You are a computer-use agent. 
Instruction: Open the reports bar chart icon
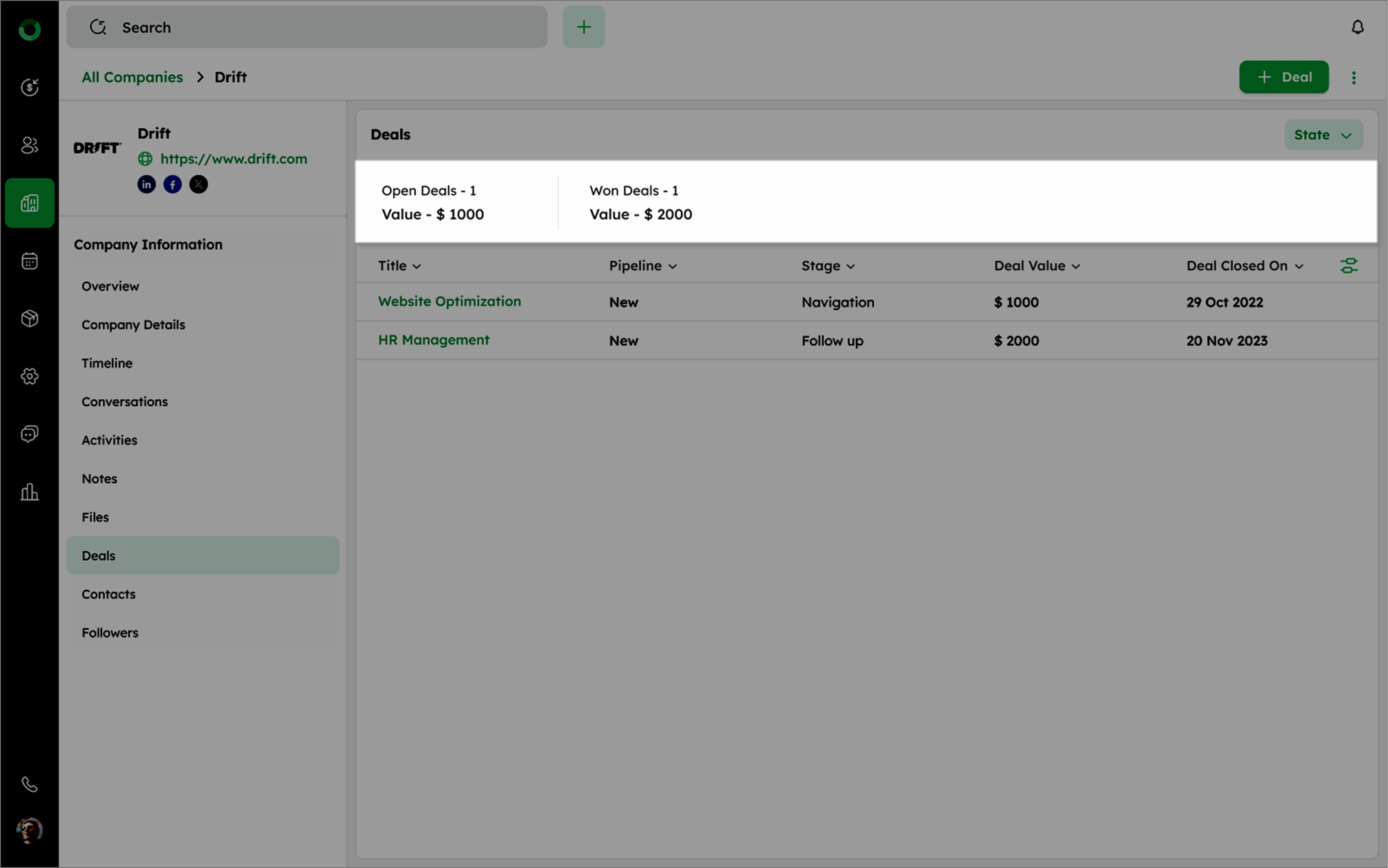(29, 492)
